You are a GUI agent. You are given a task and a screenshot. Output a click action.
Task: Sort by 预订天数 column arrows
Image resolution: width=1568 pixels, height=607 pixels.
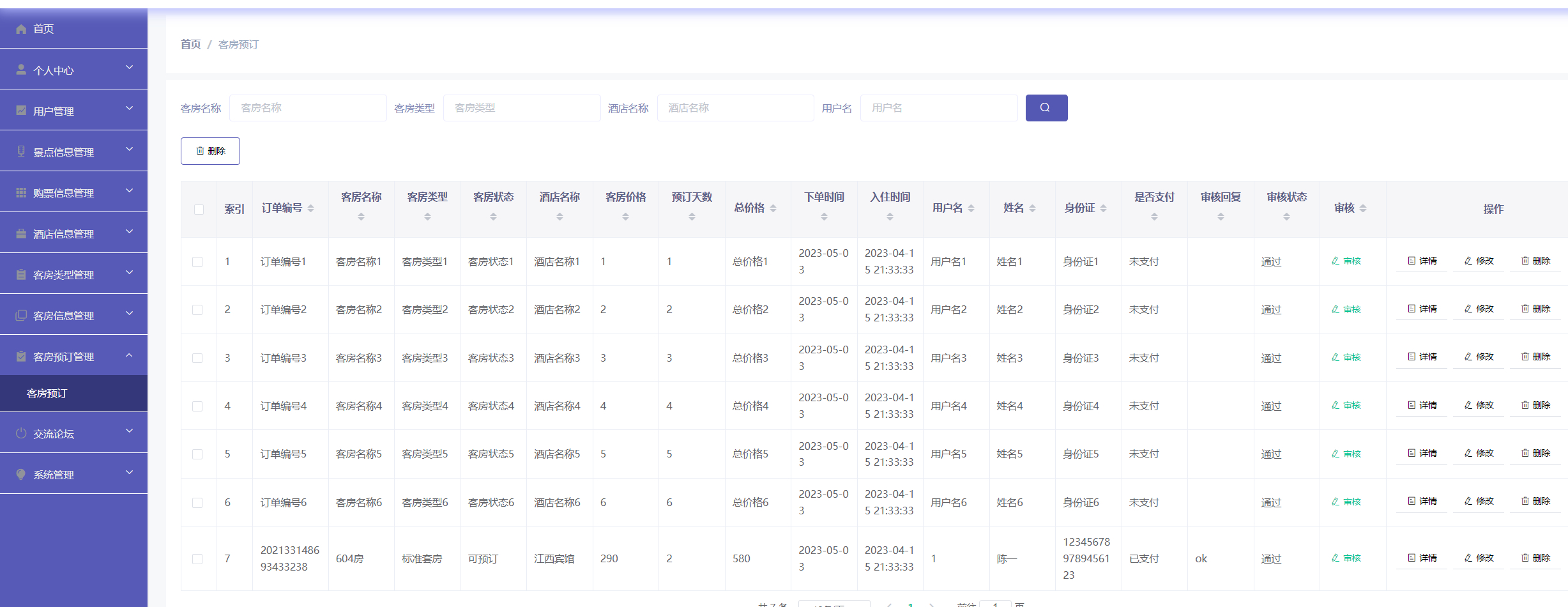692,217
